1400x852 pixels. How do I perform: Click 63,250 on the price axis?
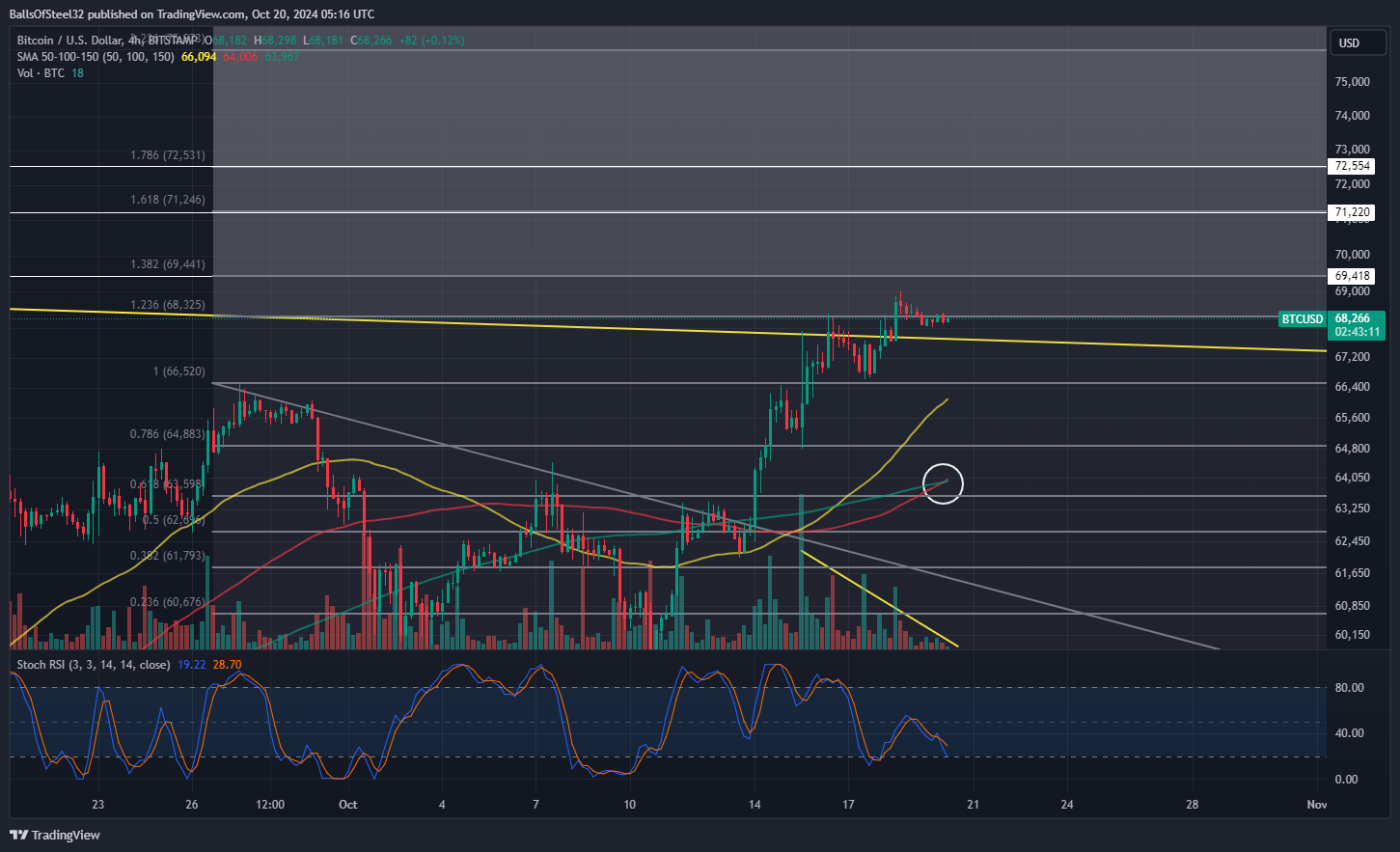coord(1352,508)
